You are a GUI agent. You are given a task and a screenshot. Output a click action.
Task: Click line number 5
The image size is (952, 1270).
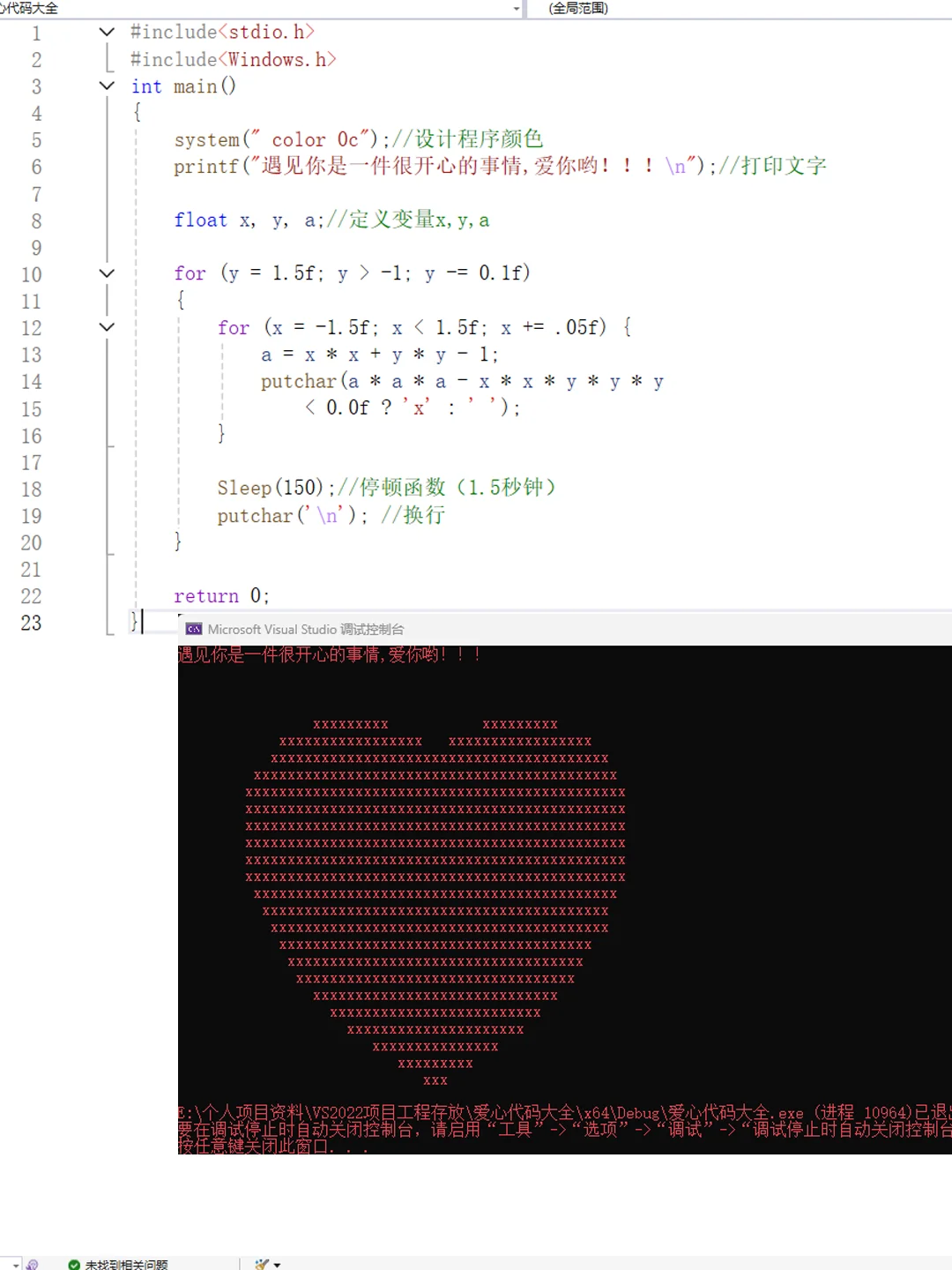click(36, 140)
